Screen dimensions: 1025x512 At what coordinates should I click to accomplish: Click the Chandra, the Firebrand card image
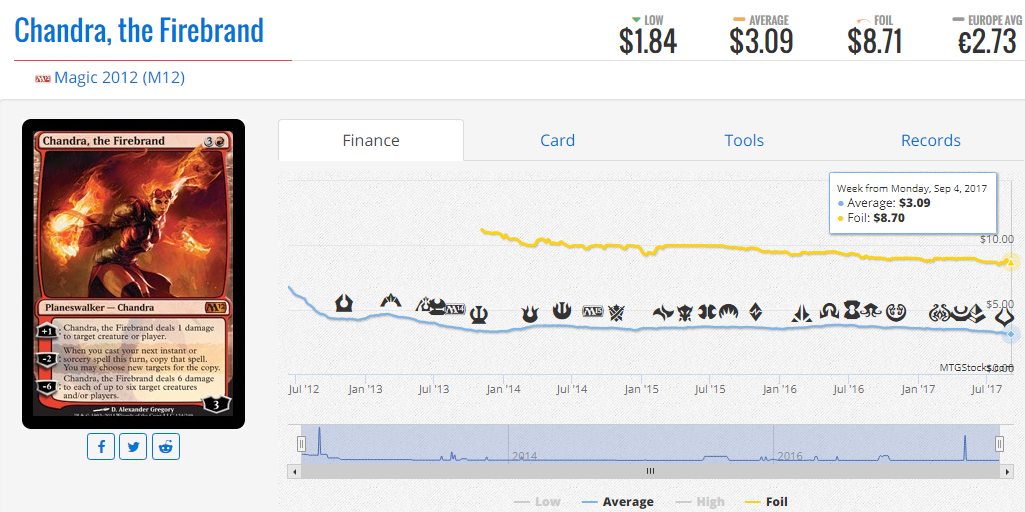[133, 273]
